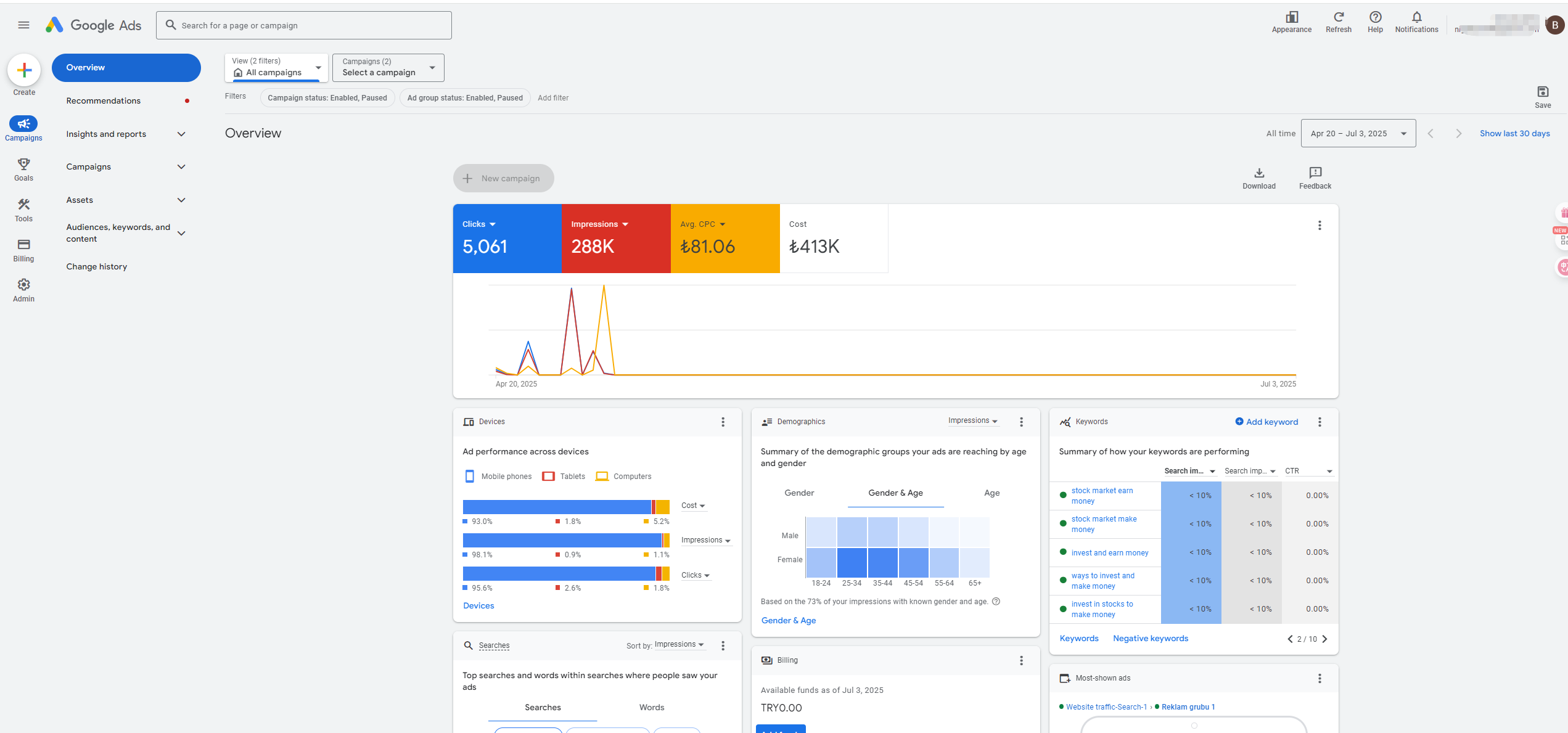Image resolution: width=1568 pixels, height=733 pixels.
Task: Open Searches Sort by Impressions dropdown
Action: 679,645
